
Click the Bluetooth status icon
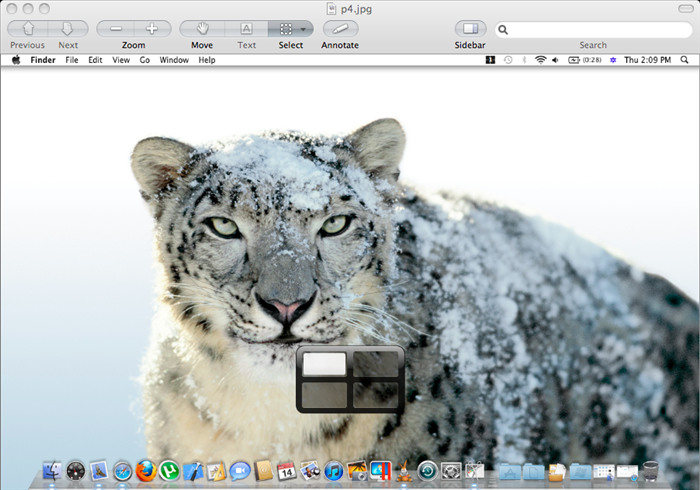tap(525, 60)
